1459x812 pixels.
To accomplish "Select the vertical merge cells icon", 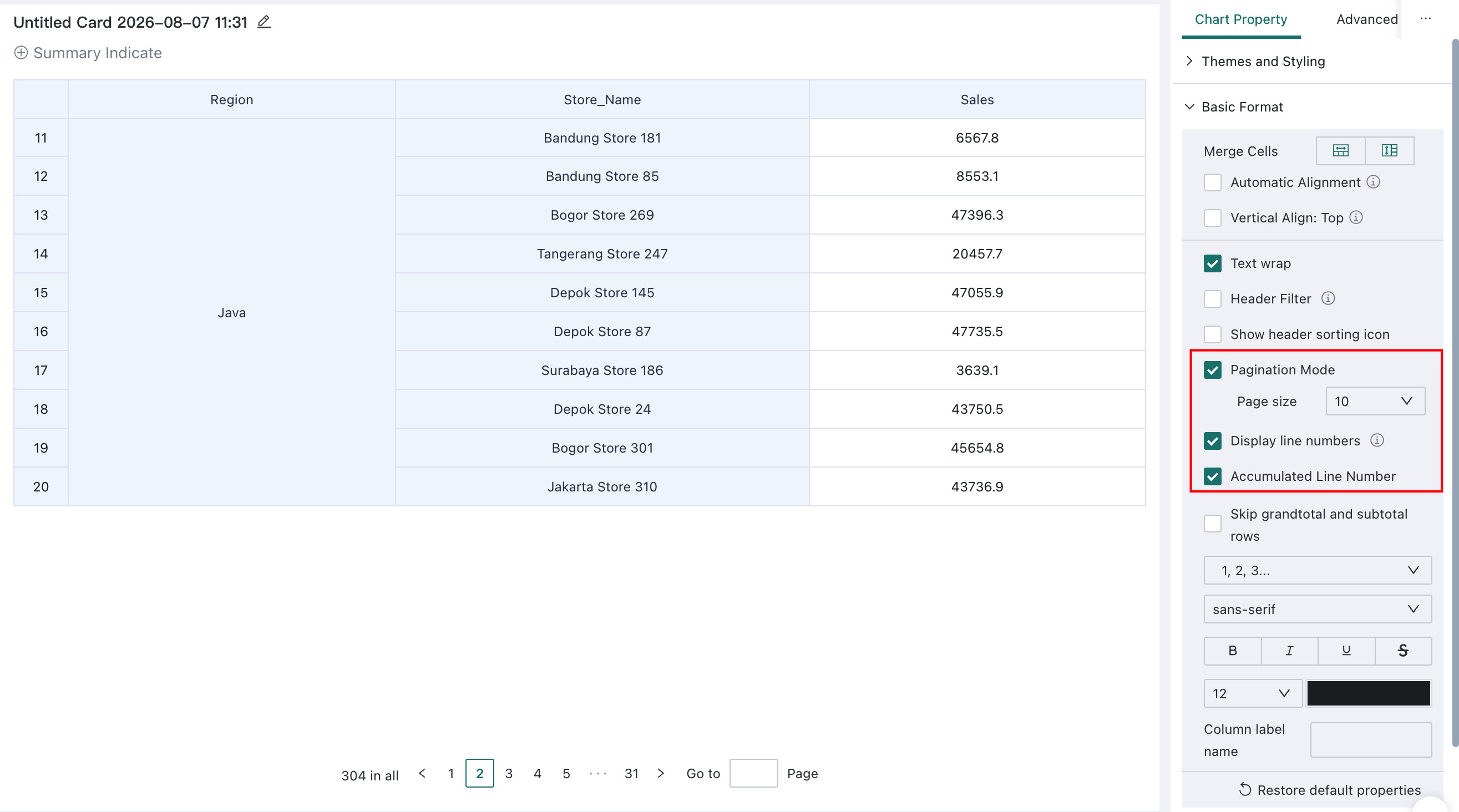I will (1389, 151).
